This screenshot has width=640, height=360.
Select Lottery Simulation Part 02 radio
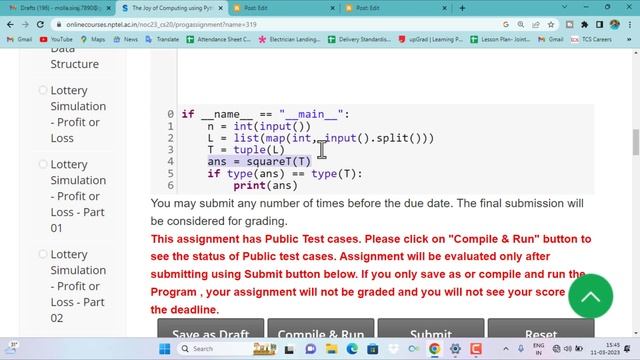(43, 254)
